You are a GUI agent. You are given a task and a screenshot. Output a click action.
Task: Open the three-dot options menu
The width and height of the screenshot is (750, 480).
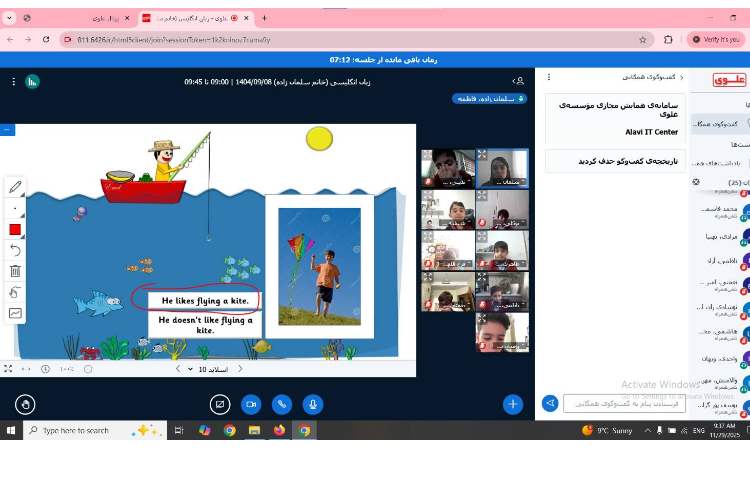click(x=13, y=81)
